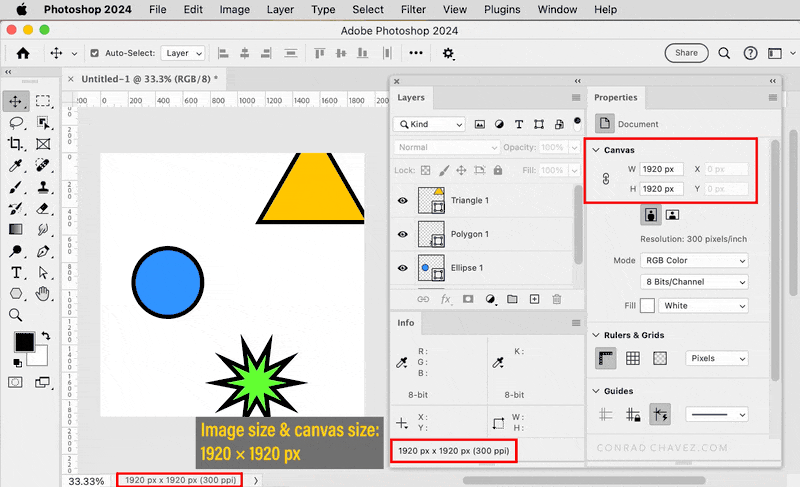The image size is (800, 487).
Task: Toggle the canvas width-height link
Action: click(x=606, y=179)
